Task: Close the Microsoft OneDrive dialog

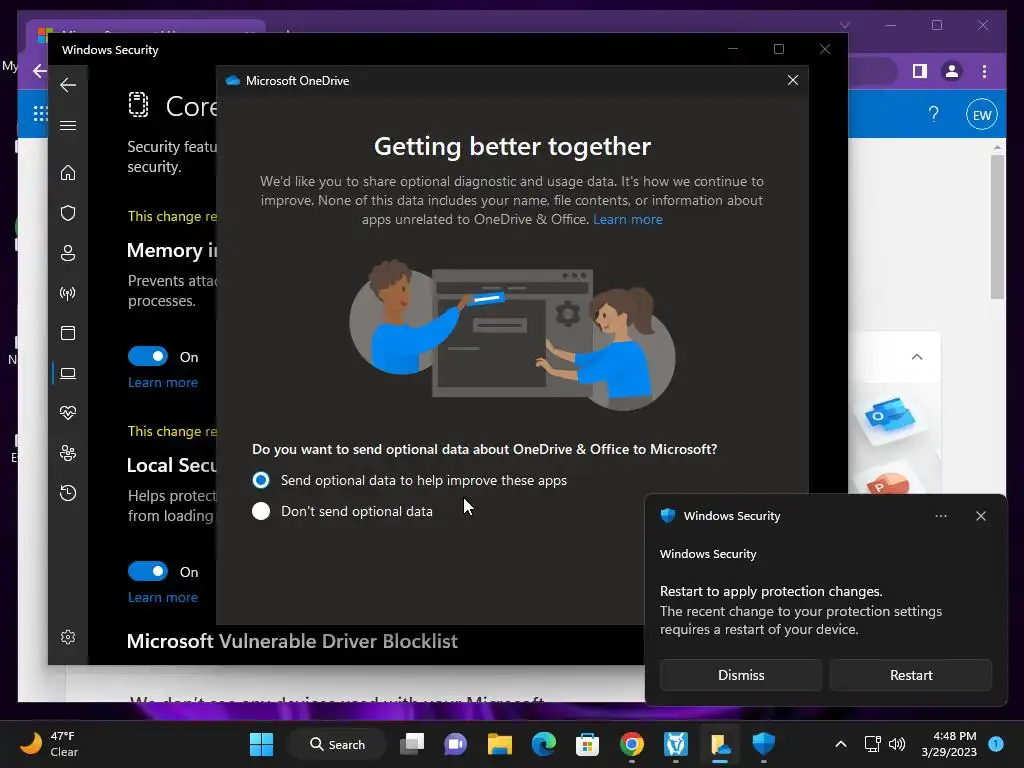Action: [x=793, y=80]
